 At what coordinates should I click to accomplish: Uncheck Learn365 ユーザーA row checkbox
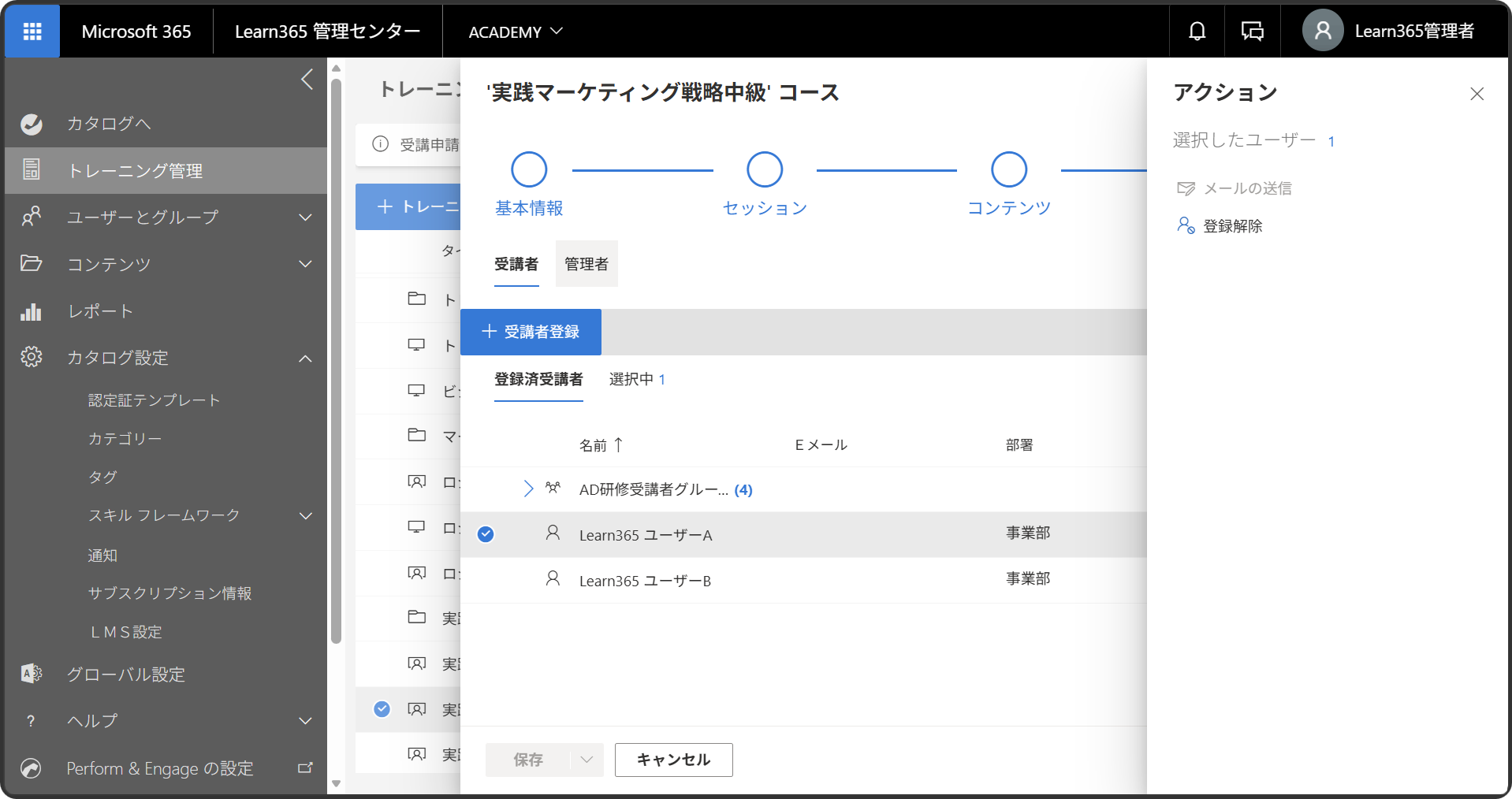click(x=486, y=534)
